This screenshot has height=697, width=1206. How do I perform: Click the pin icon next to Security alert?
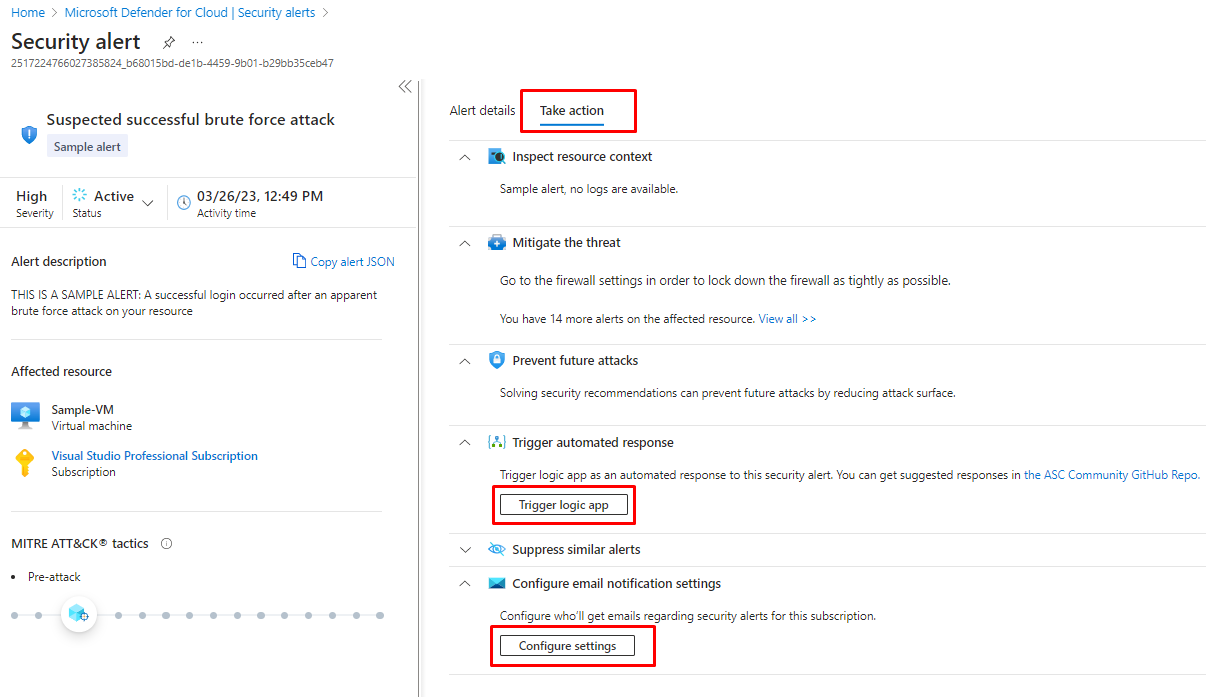[169, 42]
